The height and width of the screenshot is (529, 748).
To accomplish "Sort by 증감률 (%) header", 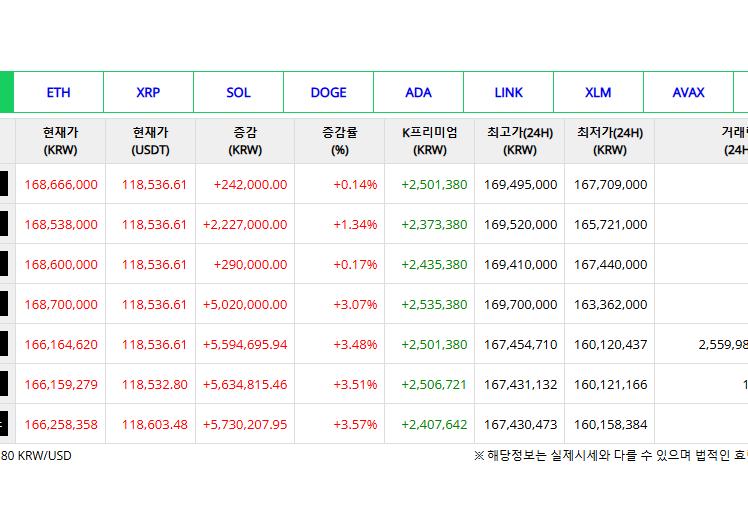I will (x=340, y=141).
